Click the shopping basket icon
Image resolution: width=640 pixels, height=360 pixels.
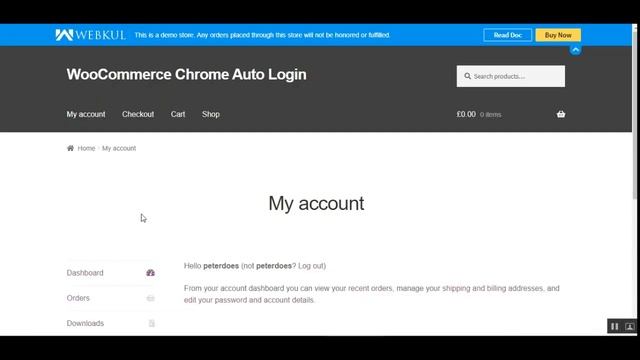pyautogui.click(x=561, y=114)
